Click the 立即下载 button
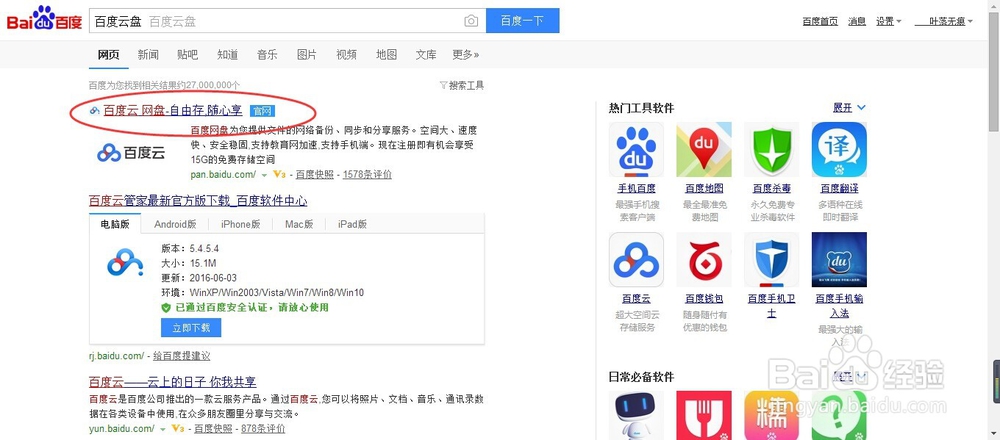The height and width of the screenshot is (440, 1000). click(x=191, y=328)
